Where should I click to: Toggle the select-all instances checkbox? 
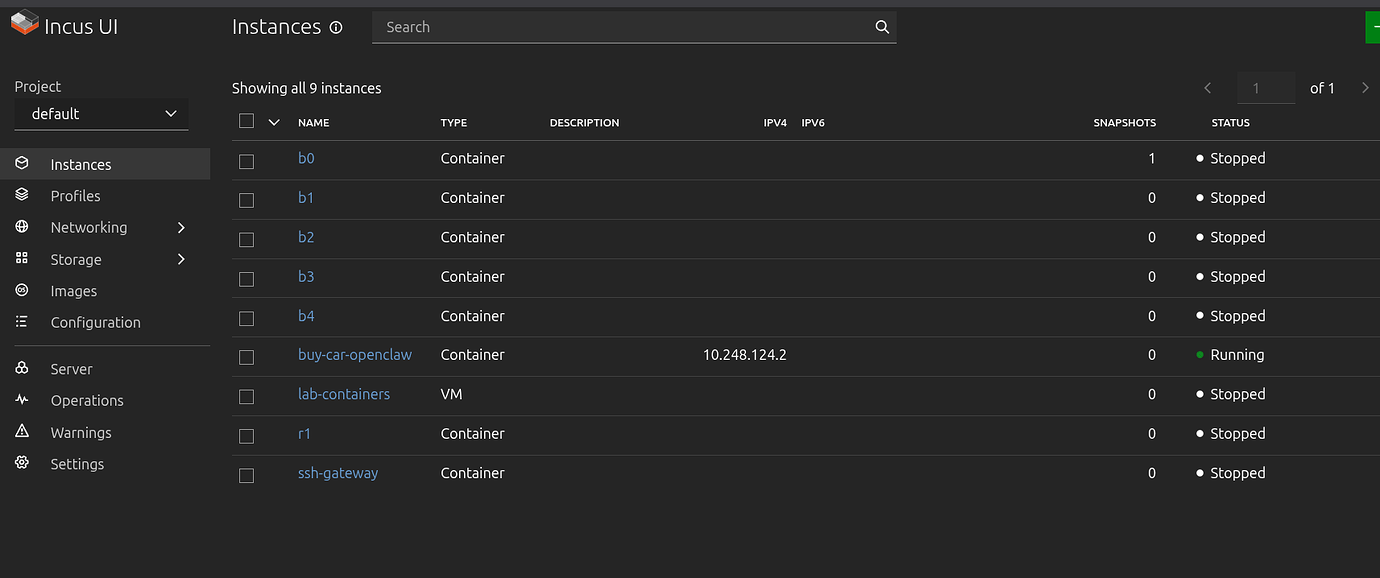click(247, 121)
